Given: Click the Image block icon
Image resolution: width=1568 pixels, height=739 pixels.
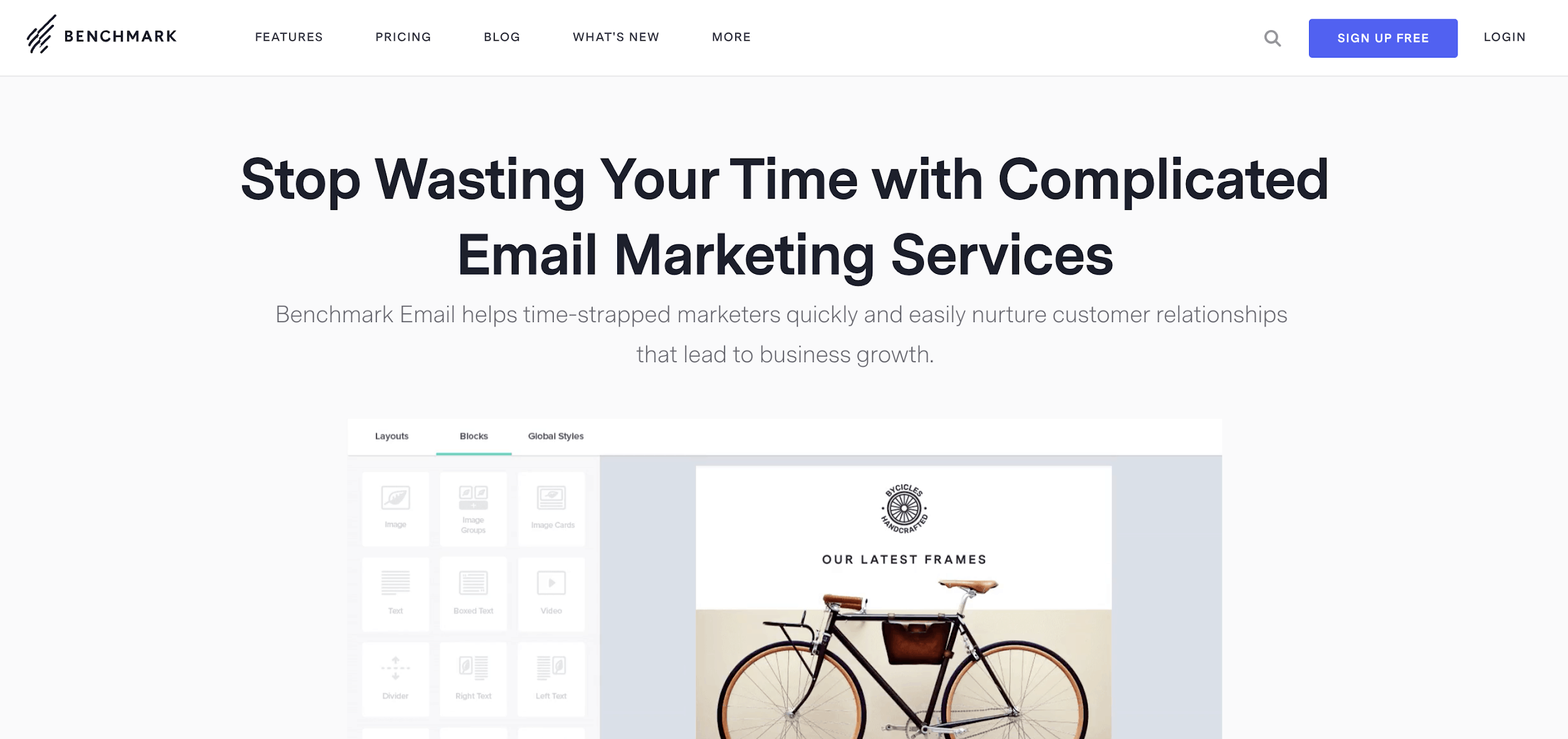Looking at the screenshot, I should tap(395, 508).
